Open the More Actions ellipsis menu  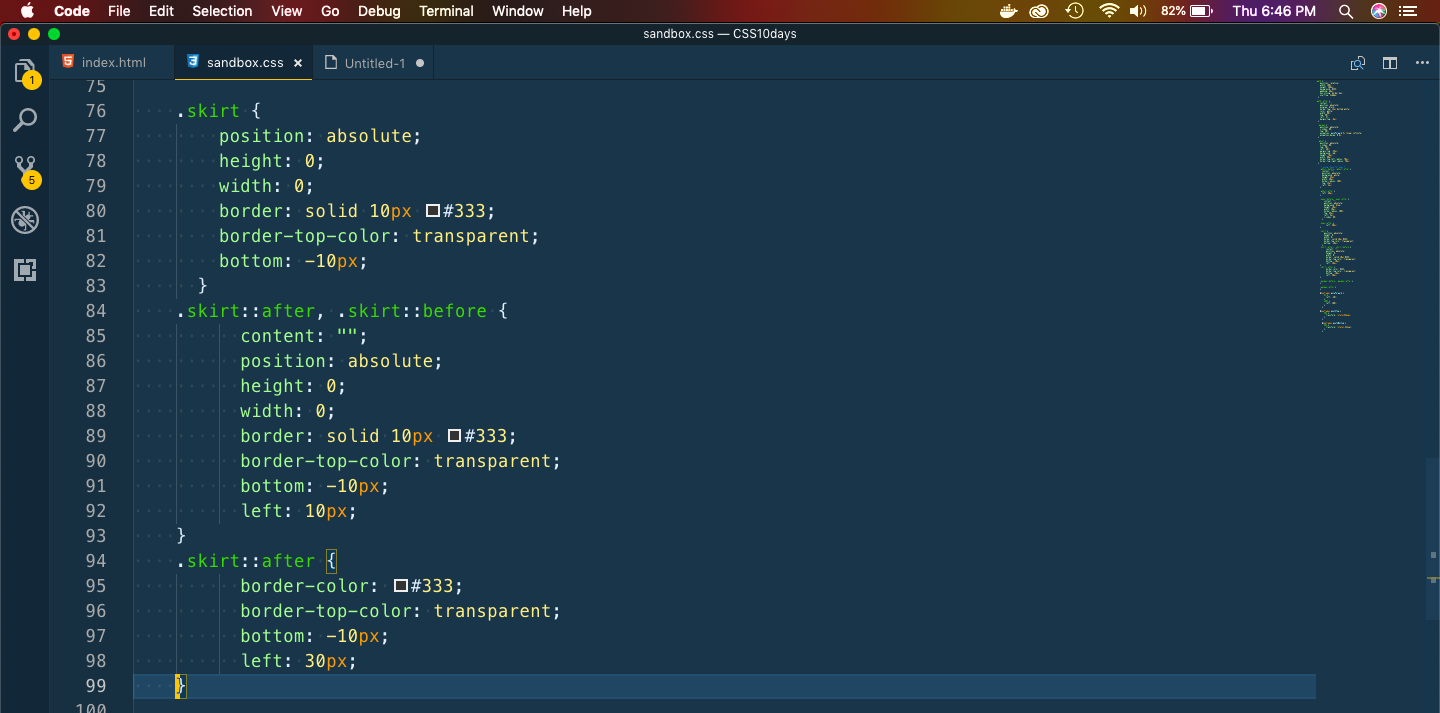pos(1422,63)
